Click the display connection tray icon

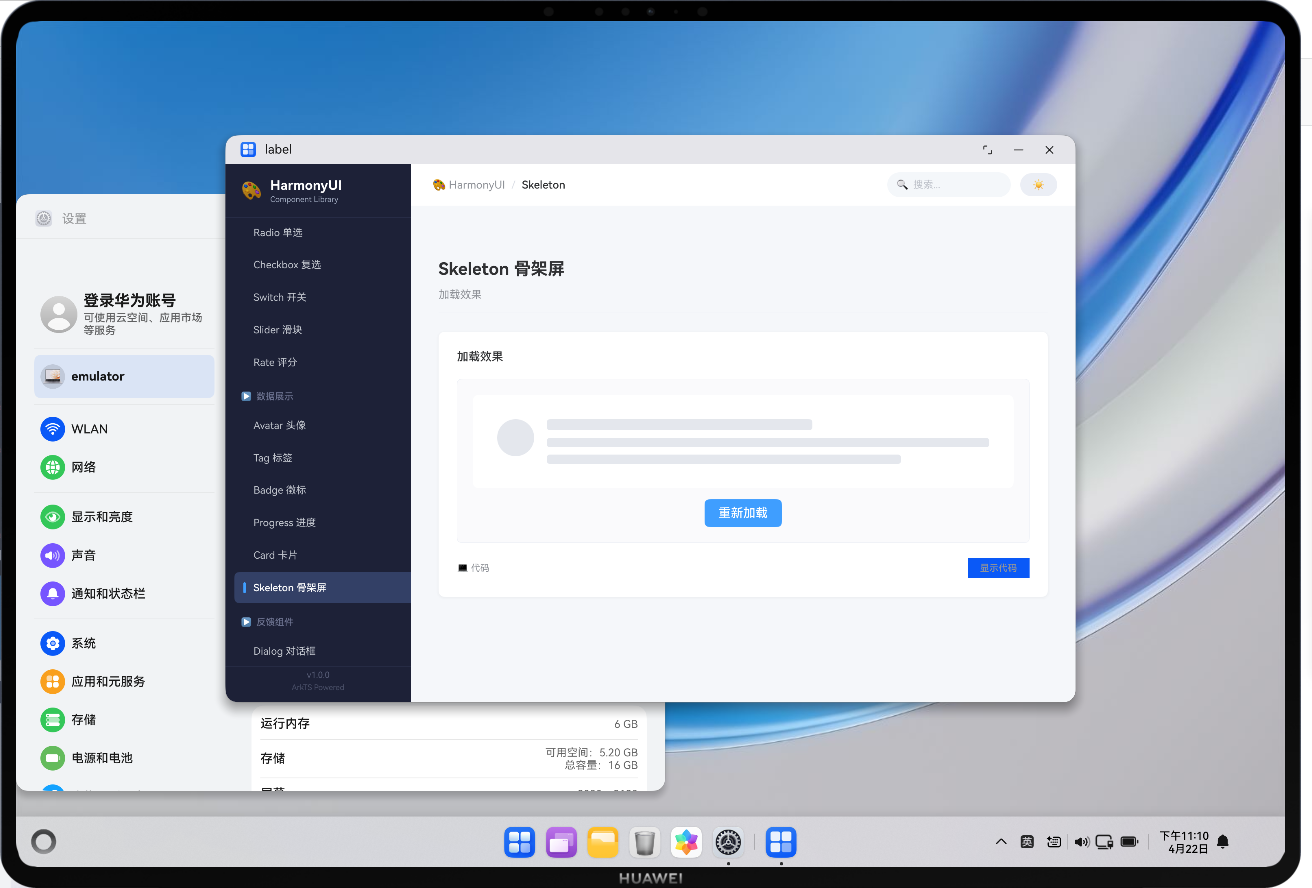(x=1105, y=842)
